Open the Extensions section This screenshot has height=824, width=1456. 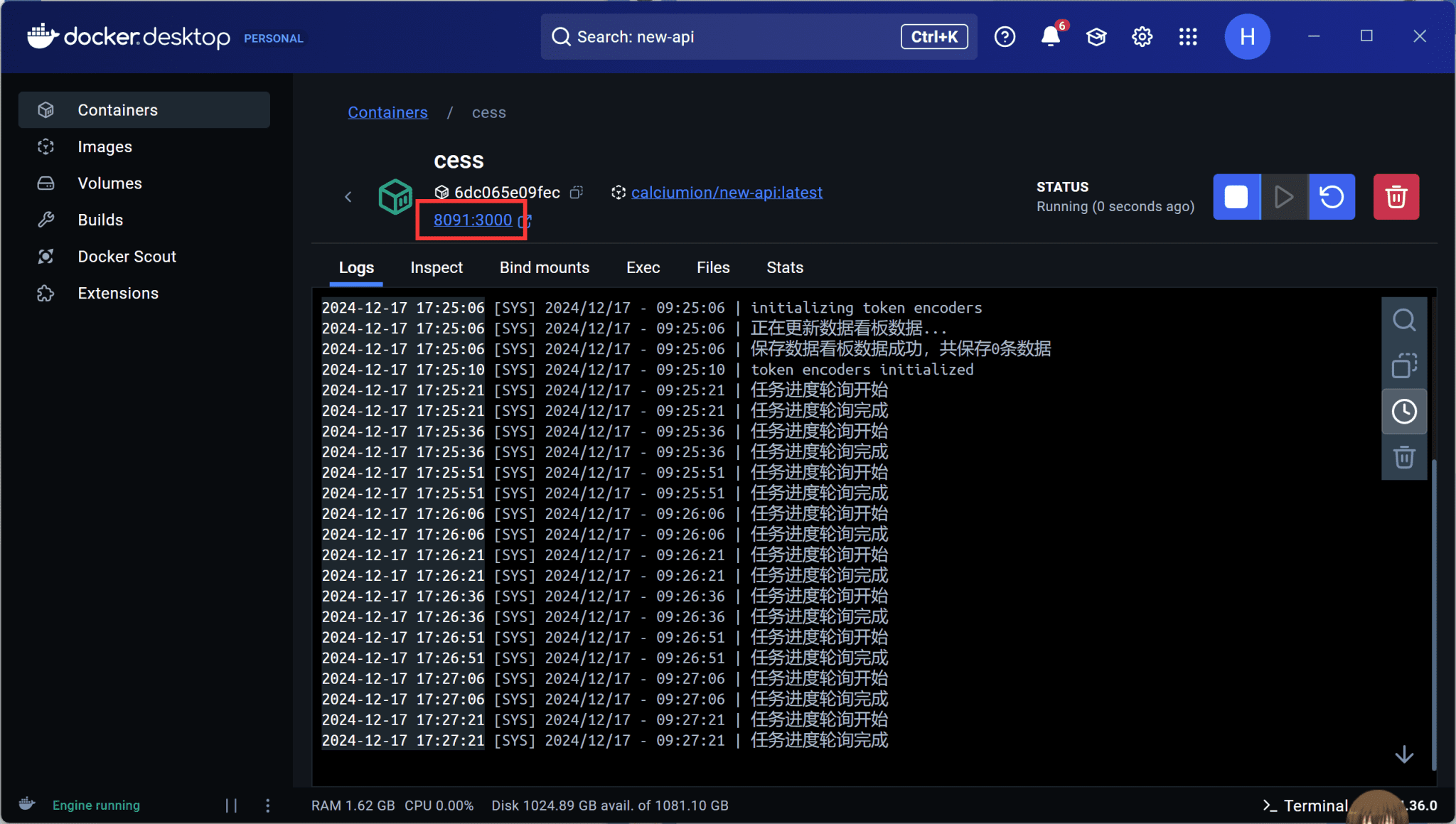[x=118, y=293]
